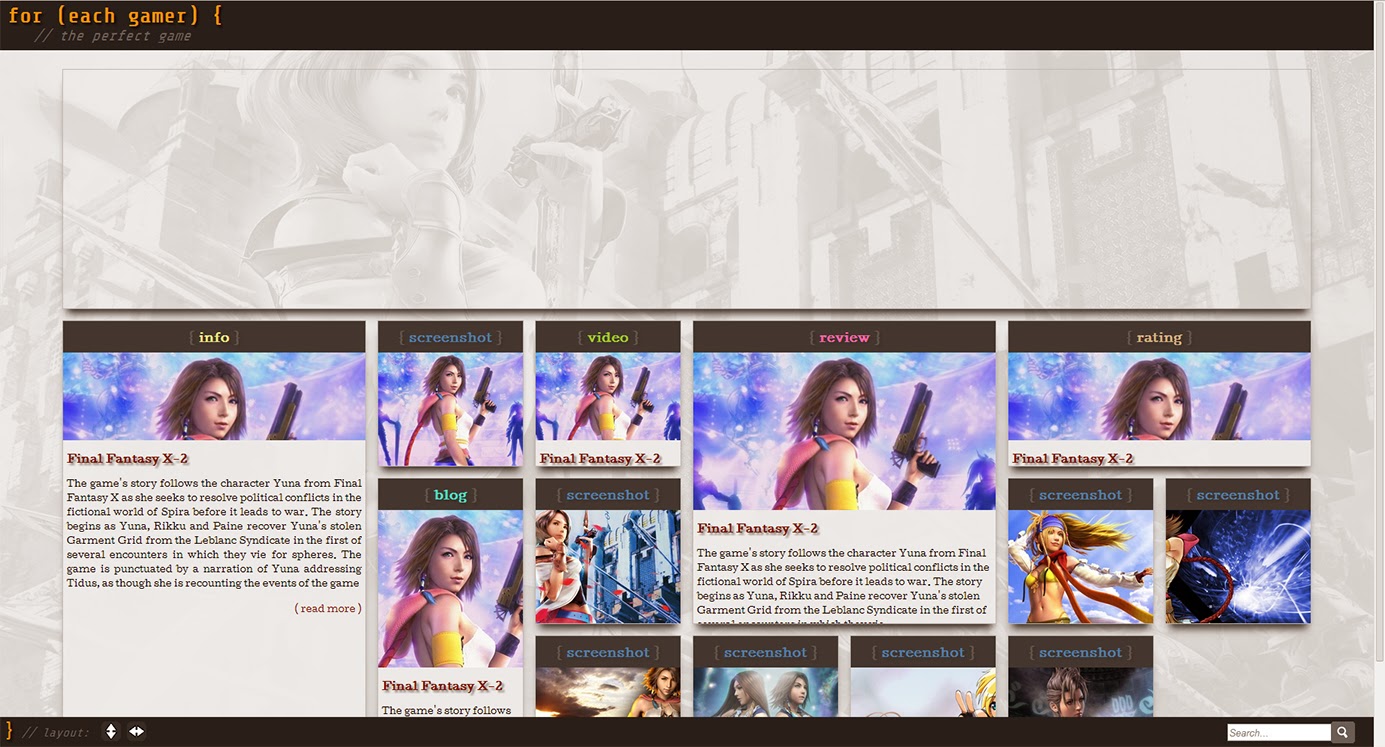1385x747 pixels.
Task: Open the dark blue abstract light screenshot
Action: click(x=1238, y=567)
